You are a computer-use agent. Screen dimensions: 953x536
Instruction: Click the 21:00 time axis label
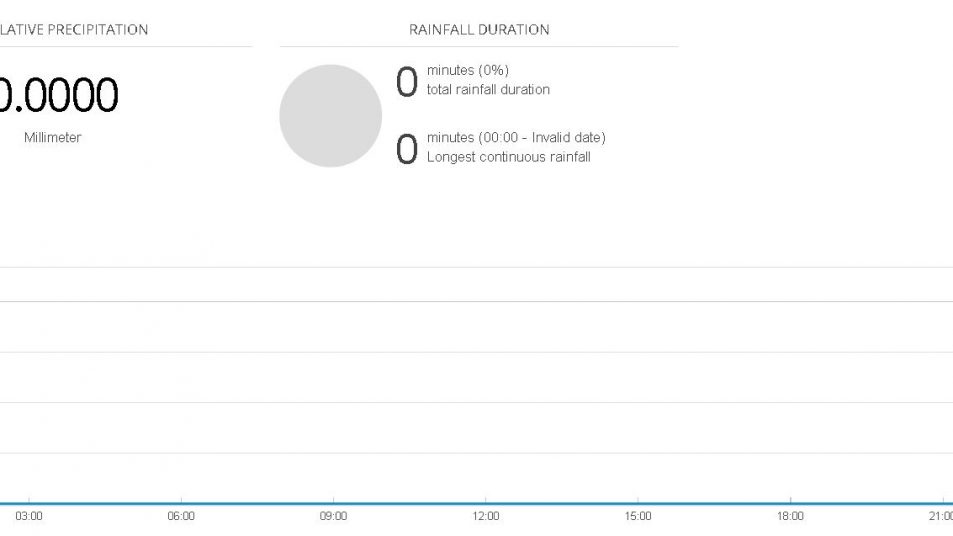(940, 516)
